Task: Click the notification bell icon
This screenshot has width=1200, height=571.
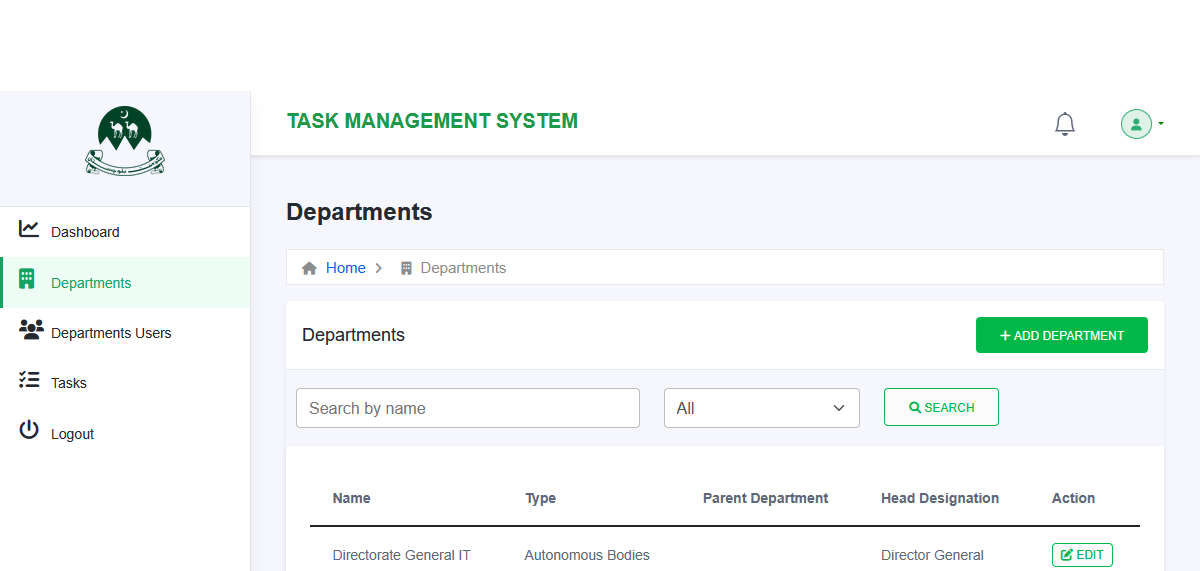Action: 1065,124
